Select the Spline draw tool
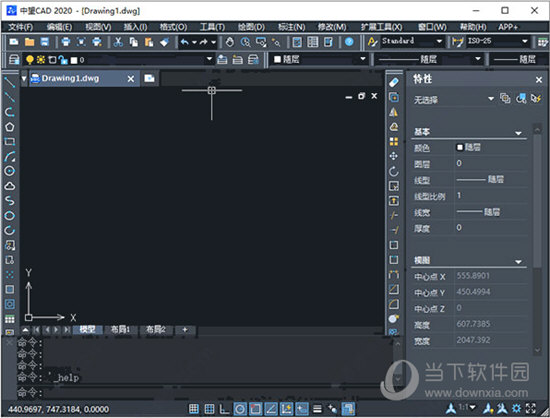This screenshot has width=550, height=418. tap(9, 201)
